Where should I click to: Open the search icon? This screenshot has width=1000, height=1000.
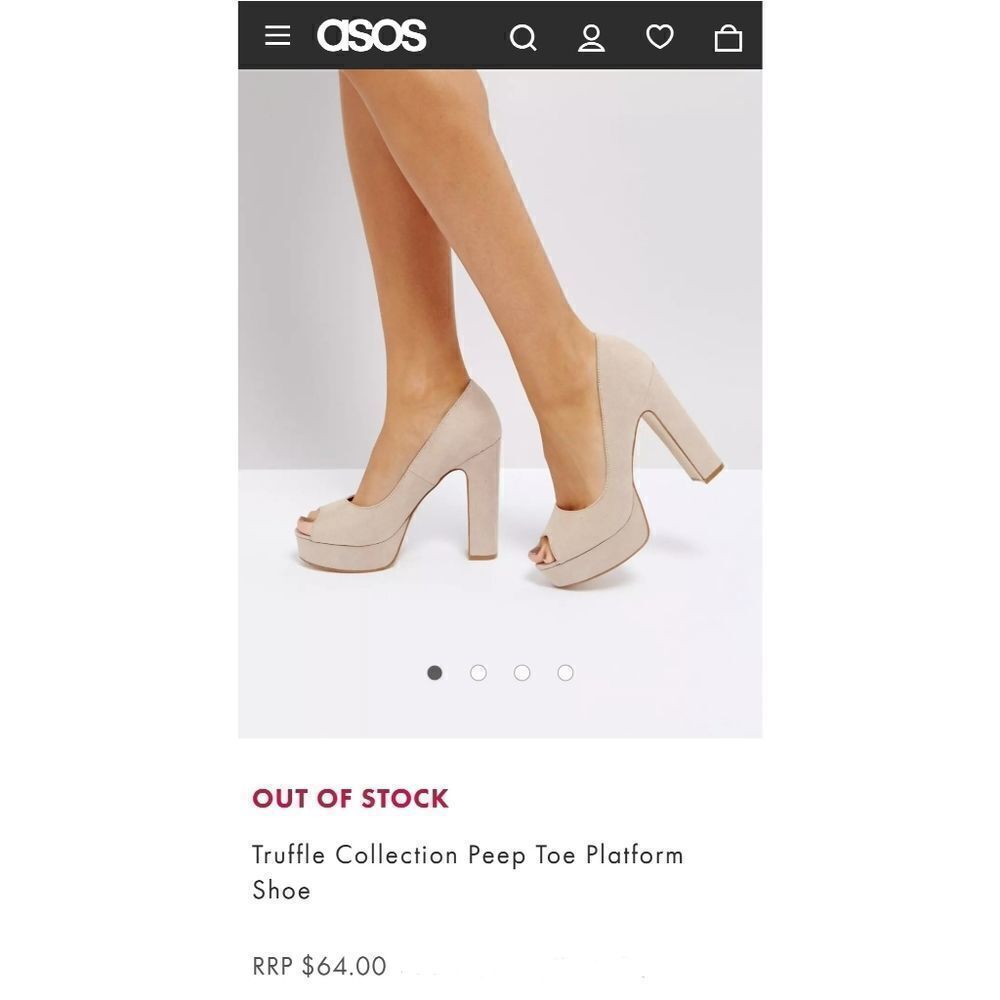point(523,37)
